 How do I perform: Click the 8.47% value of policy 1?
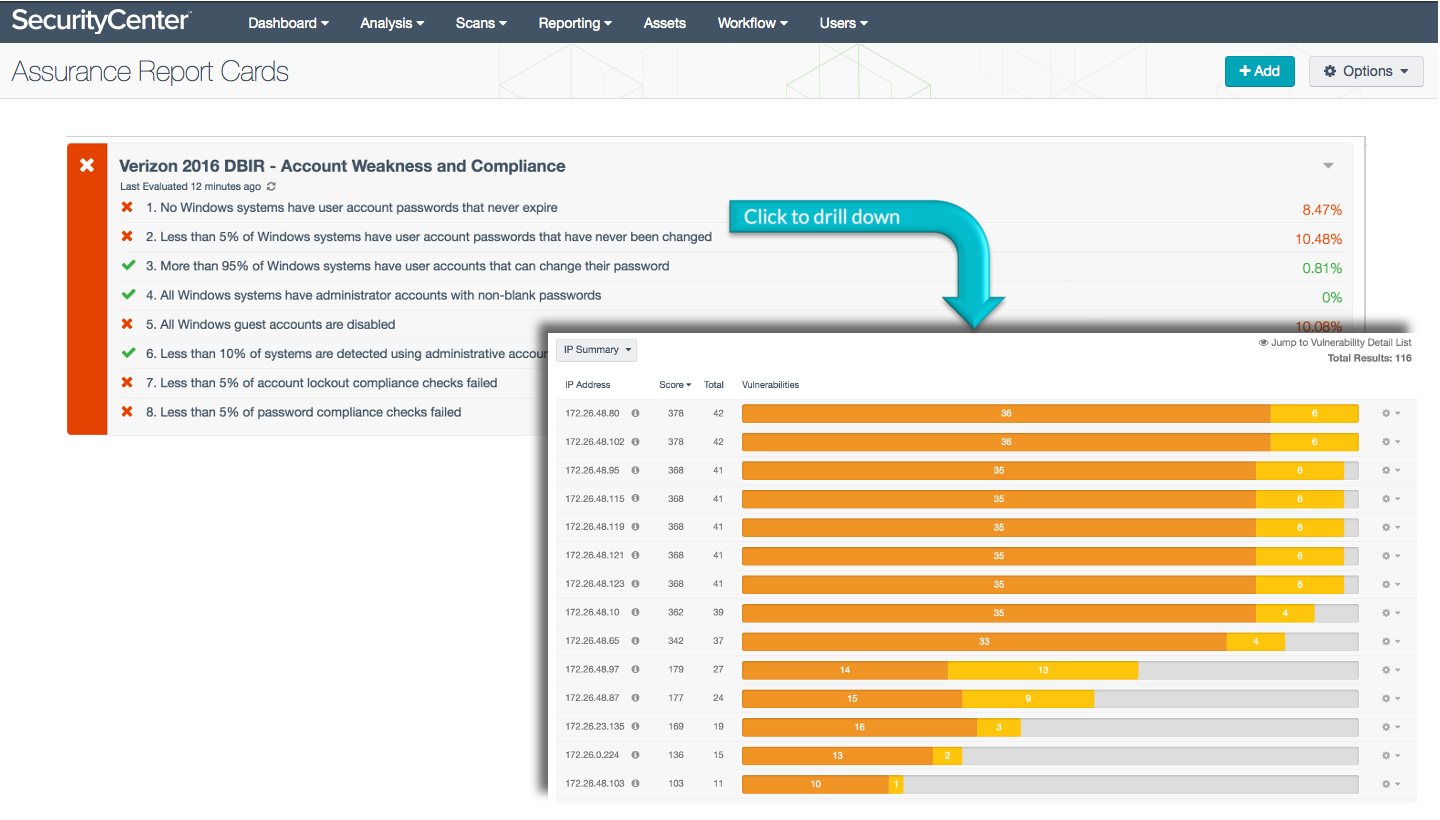pyautogui.click(x=1322, y=210)
